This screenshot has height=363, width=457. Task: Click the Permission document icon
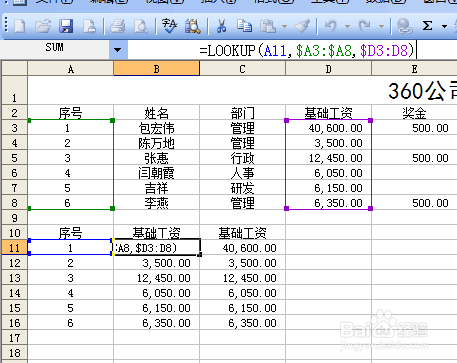pyautogui.click(x=89, y=26)
